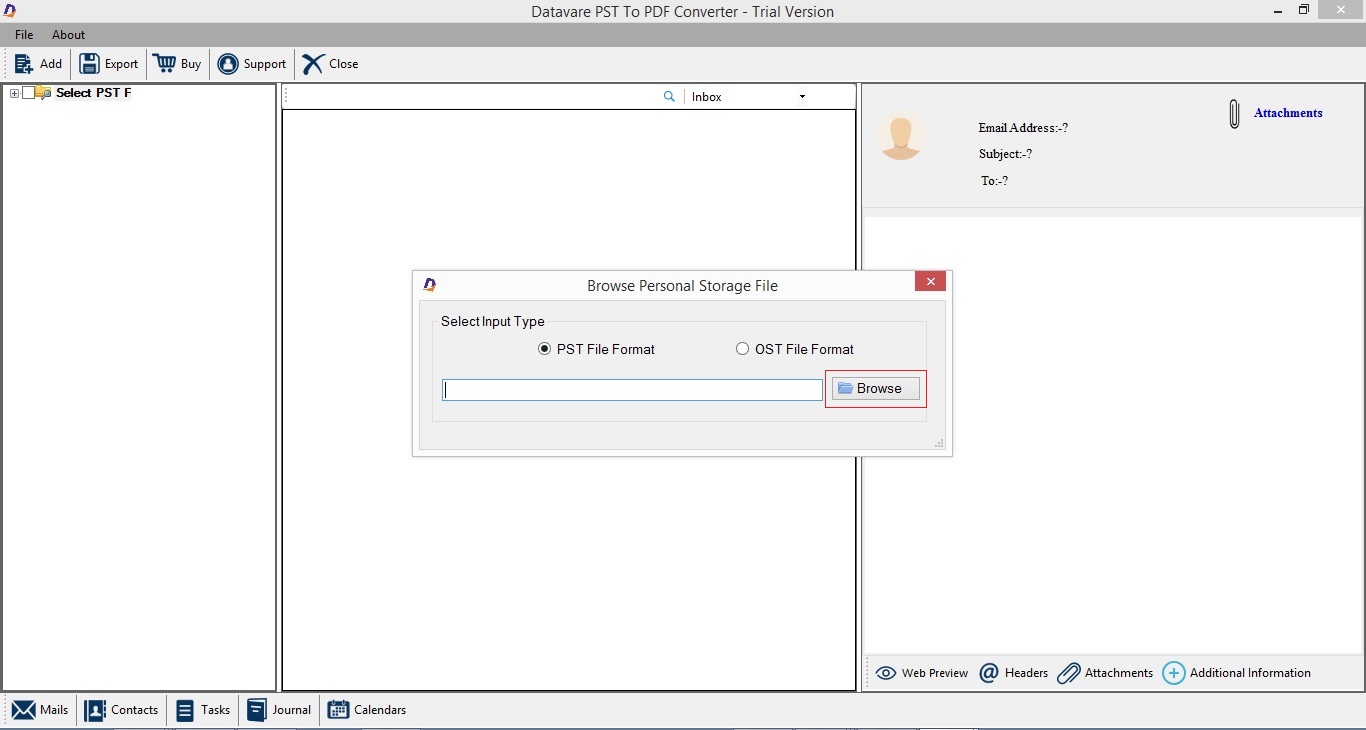Click the Browse button in dialog
Screen dimensions: 1366x730
pos(876,389)
